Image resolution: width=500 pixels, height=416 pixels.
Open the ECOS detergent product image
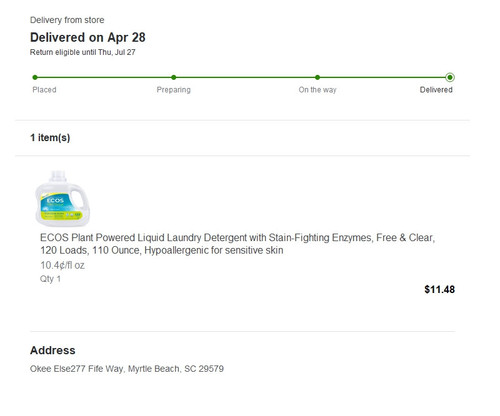coord(62,198)
